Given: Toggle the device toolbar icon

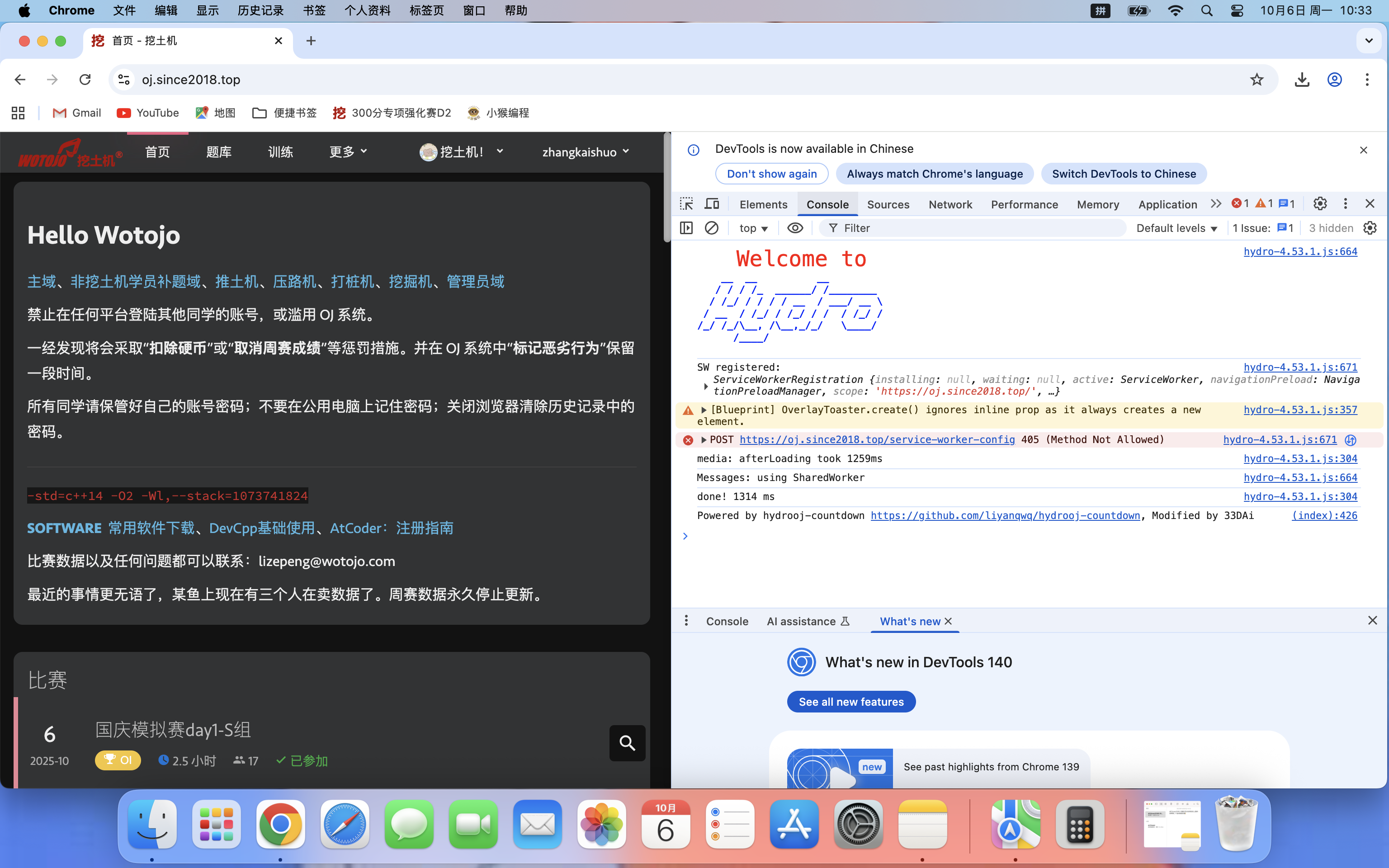Looking at the screenshot, I should pos(712,204).
